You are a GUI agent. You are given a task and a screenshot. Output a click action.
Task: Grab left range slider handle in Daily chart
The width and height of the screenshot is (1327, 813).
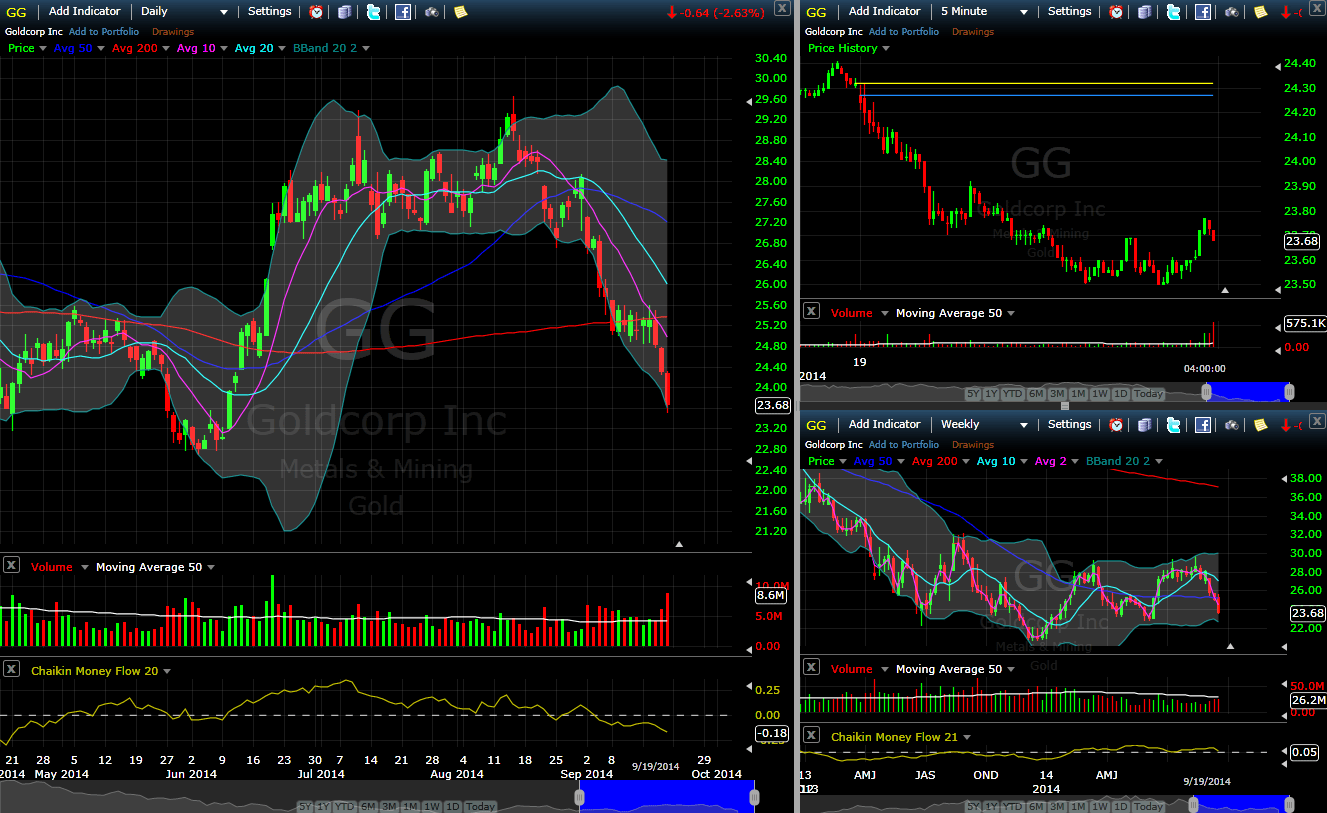[579, 797]
